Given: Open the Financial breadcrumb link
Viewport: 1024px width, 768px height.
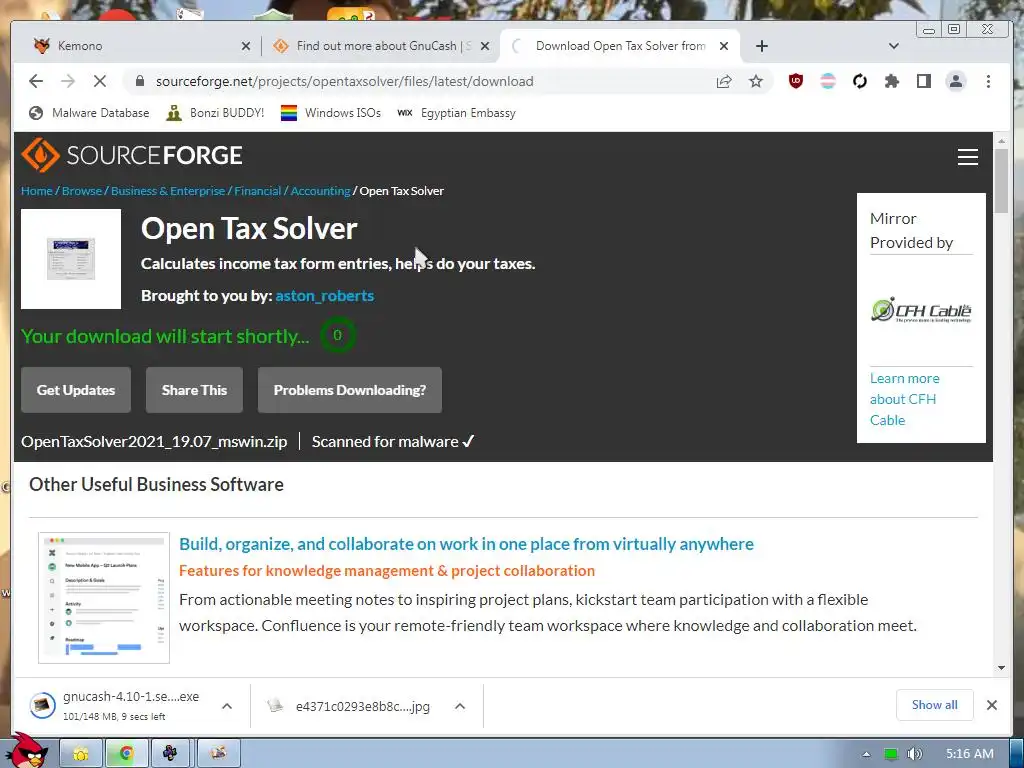Looking at the screenshot, I should tap(257, 191).
